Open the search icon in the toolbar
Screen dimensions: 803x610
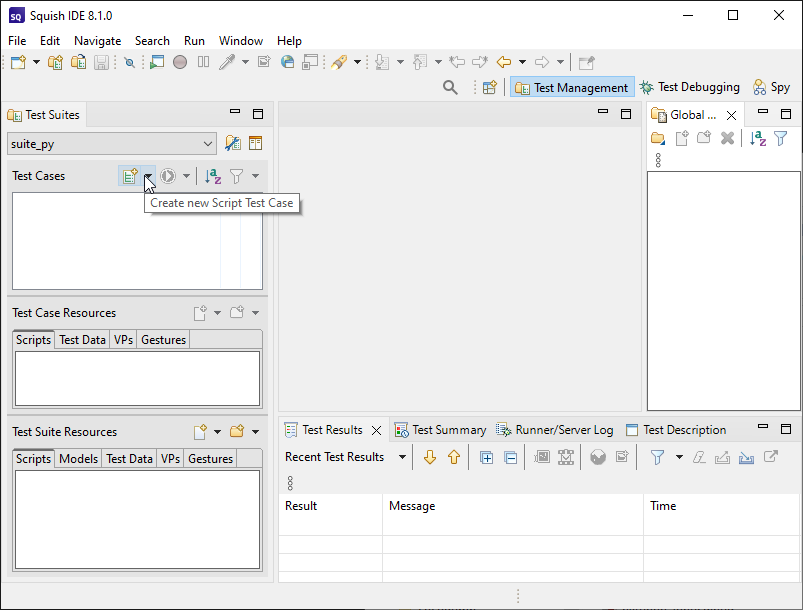point(450,87)
